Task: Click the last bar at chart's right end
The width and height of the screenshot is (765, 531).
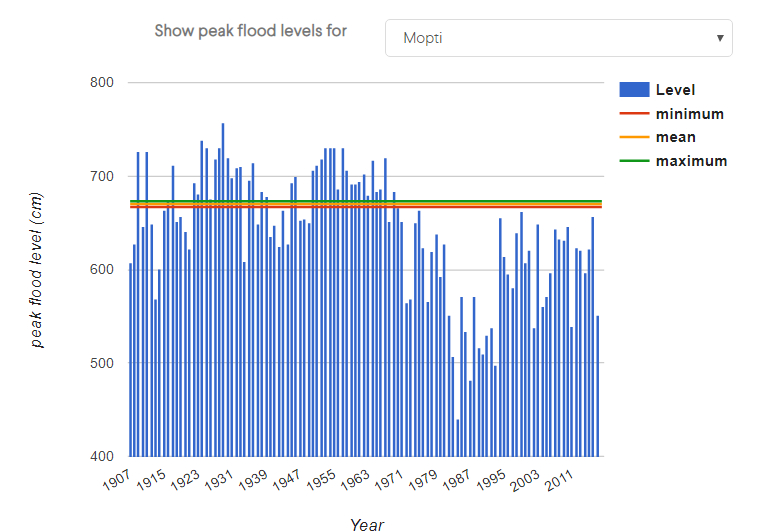Action: [598, 387]
